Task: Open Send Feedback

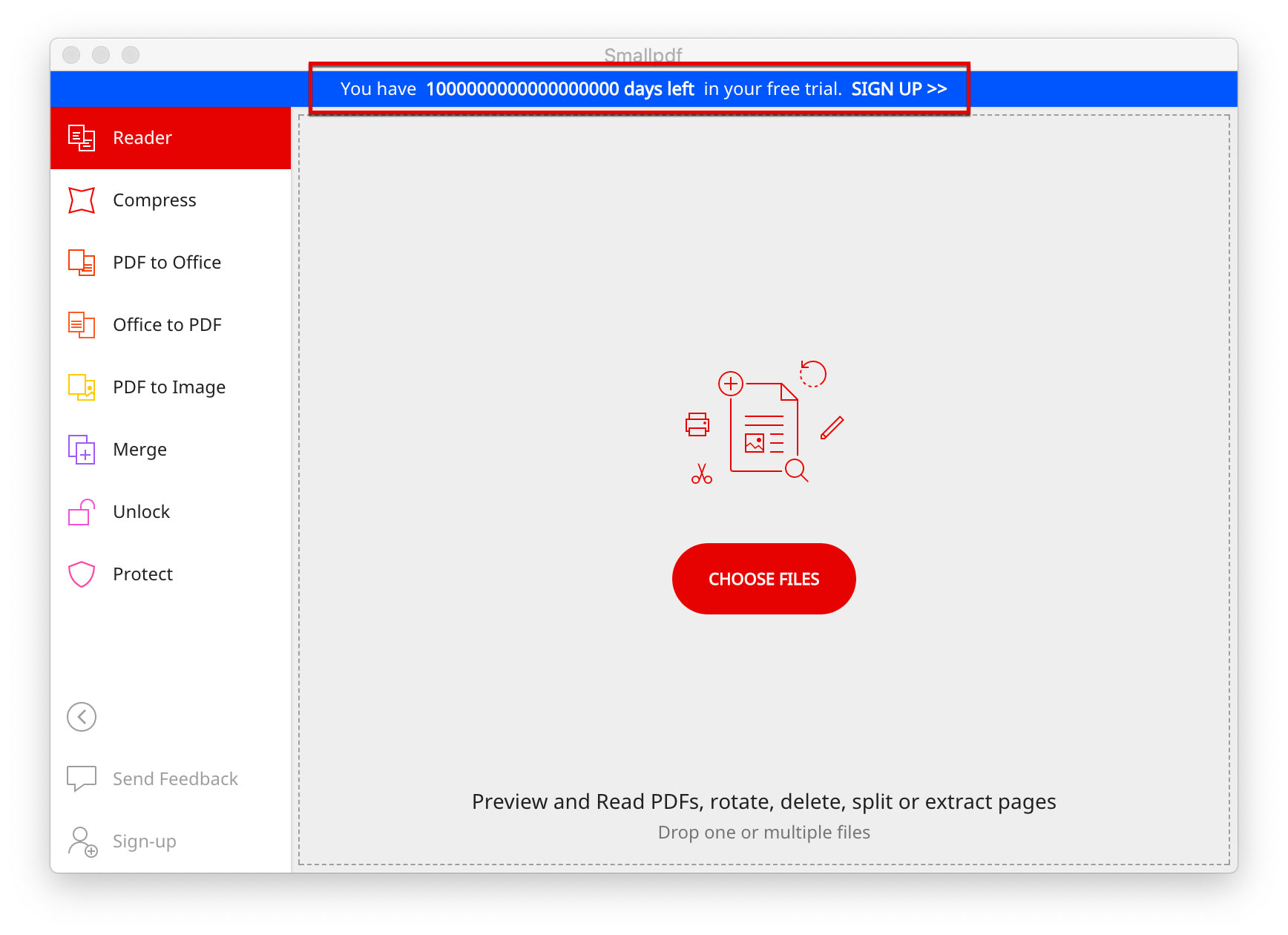Action: pos(175,778)
